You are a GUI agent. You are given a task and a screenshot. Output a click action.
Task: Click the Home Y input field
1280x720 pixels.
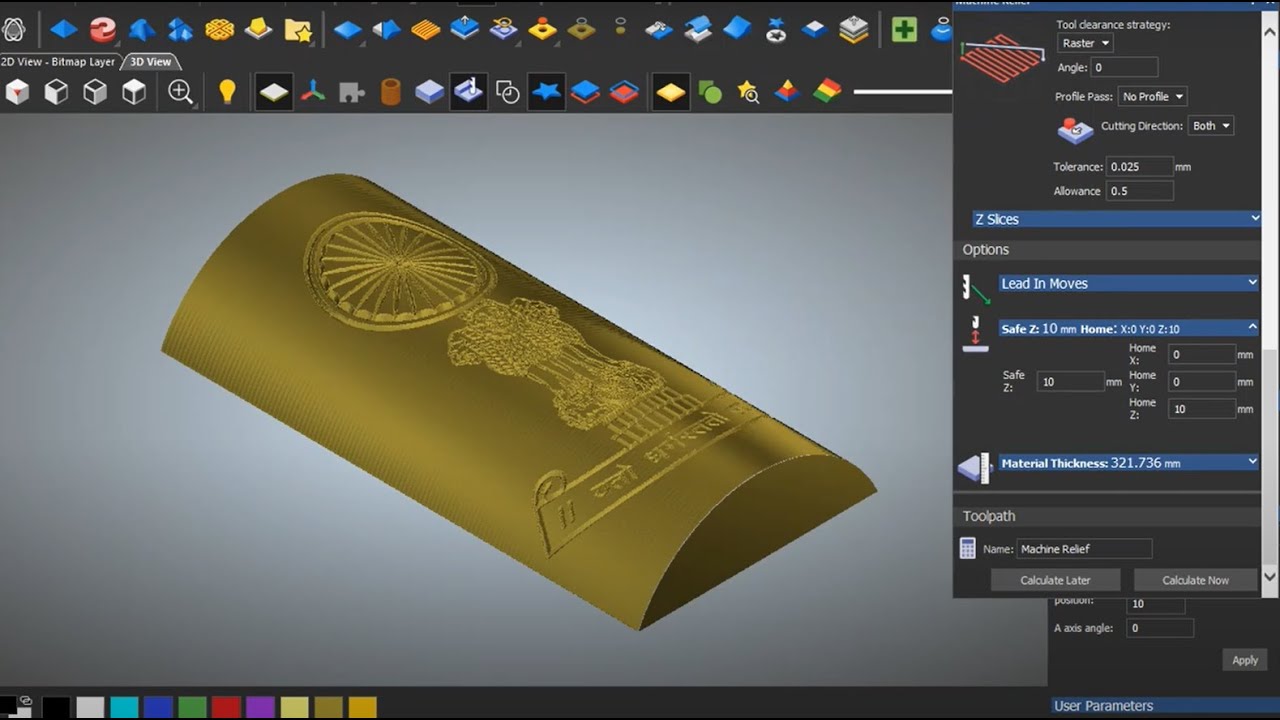click(1203, 381)
